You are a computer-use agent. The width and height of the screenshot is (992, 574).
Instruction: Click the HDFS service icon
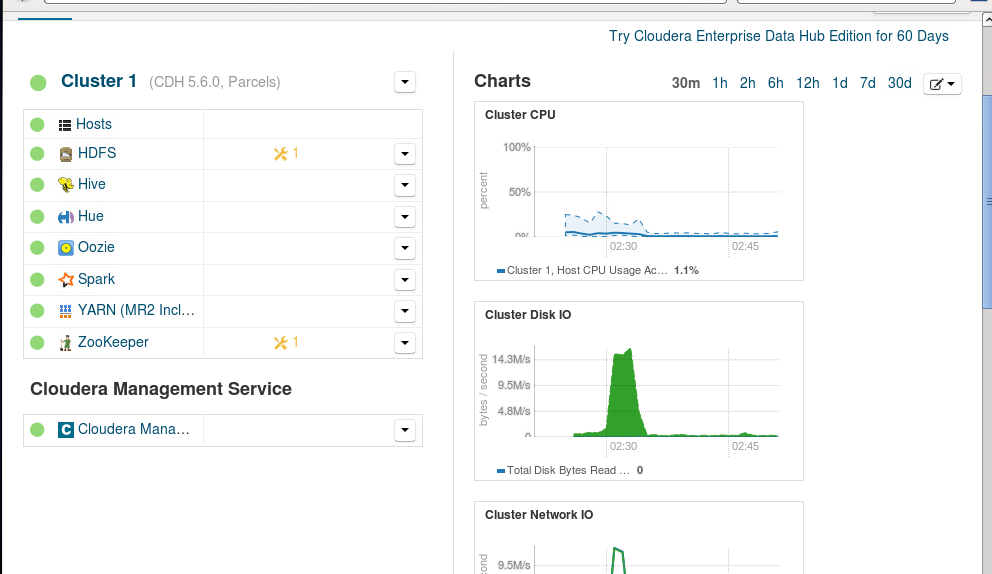click(66, 154)
